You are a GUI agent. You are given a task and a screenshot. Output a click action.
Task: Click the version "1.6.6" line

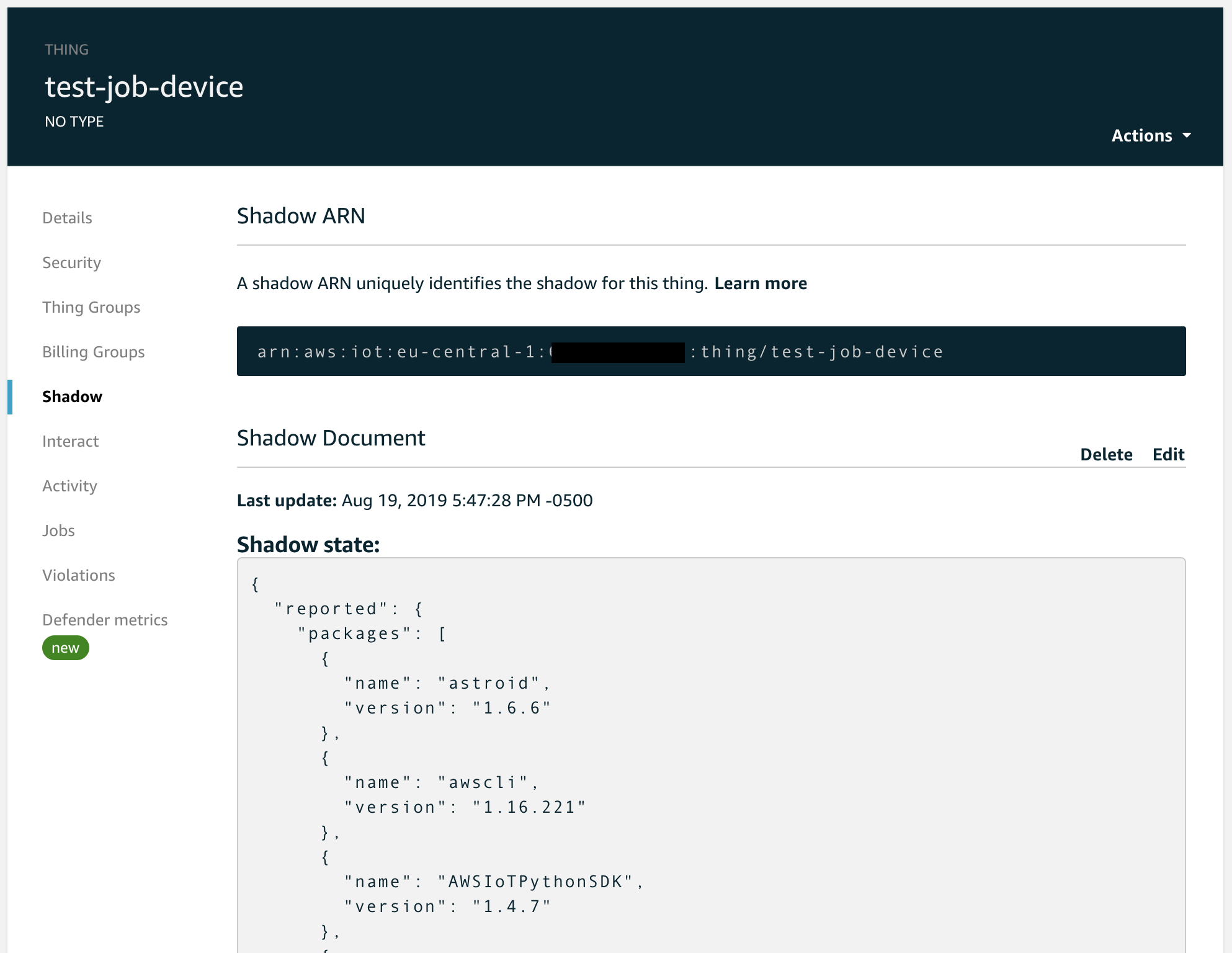point(447,708)
